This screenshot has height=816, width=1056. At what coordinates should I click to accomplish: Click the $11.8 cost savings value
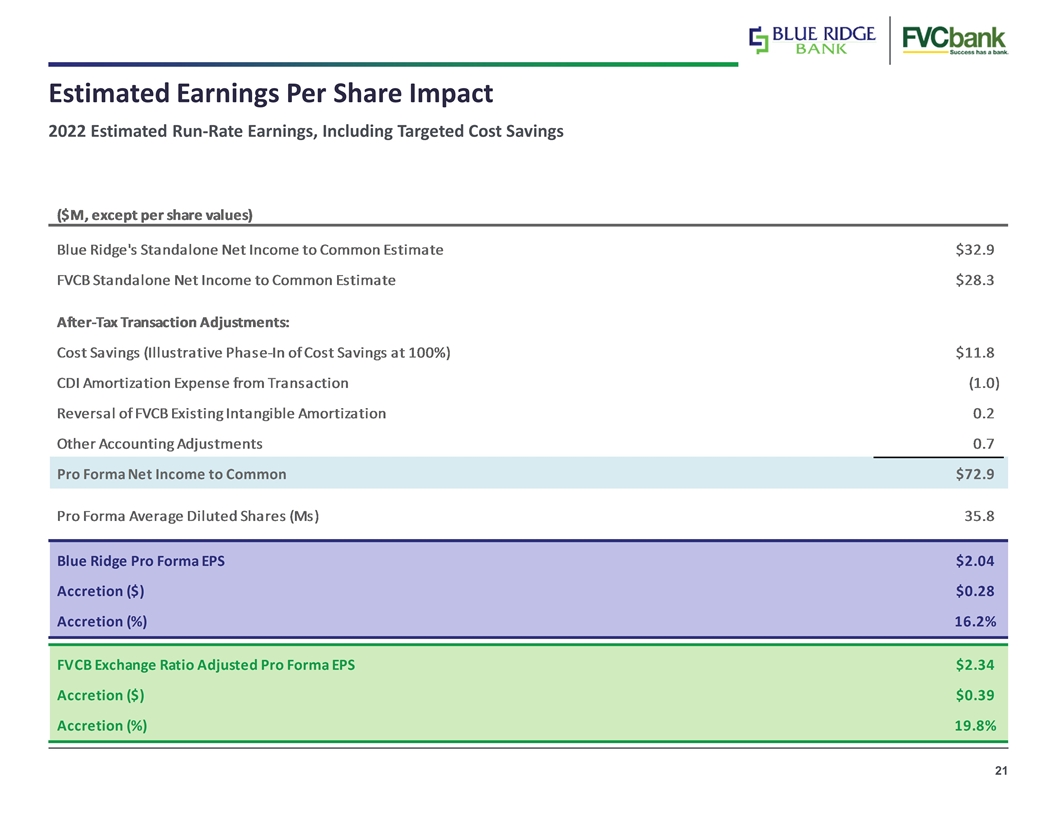(x=975, y=353)
